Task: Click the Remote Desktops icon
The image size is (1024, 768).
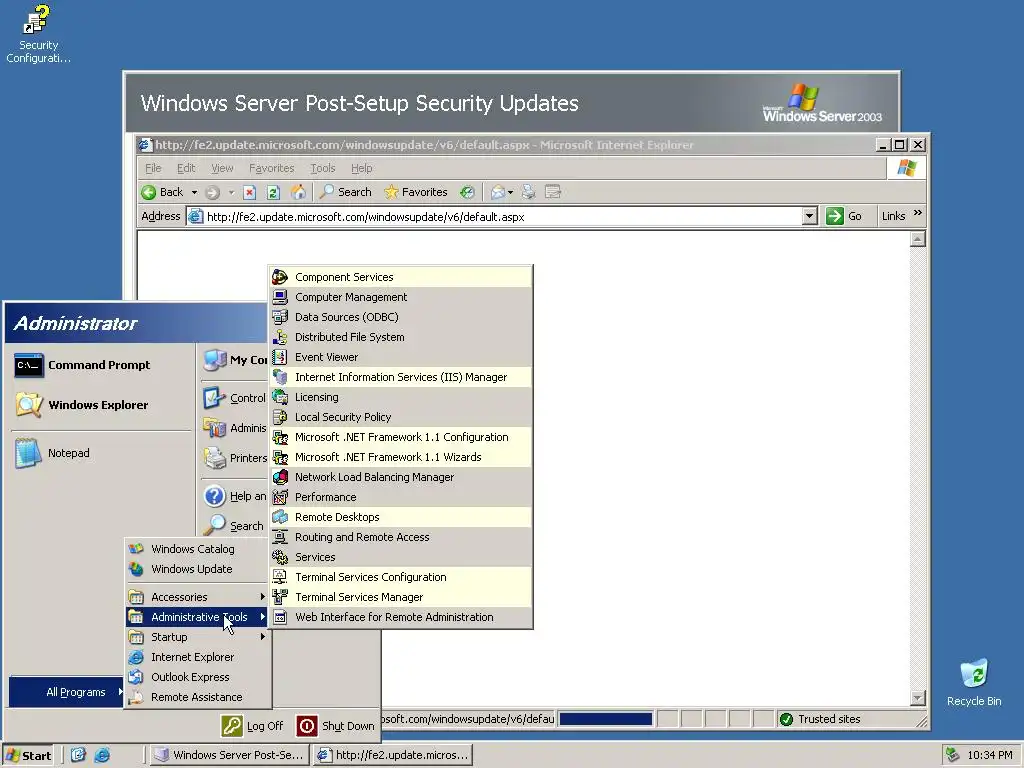Action: tap(280, 517)
